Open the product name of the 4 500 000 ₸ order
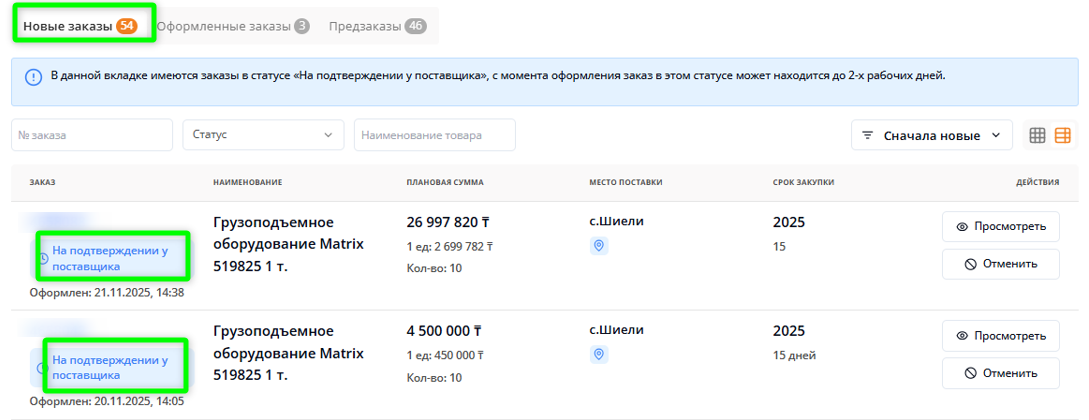 pos(288,353)
